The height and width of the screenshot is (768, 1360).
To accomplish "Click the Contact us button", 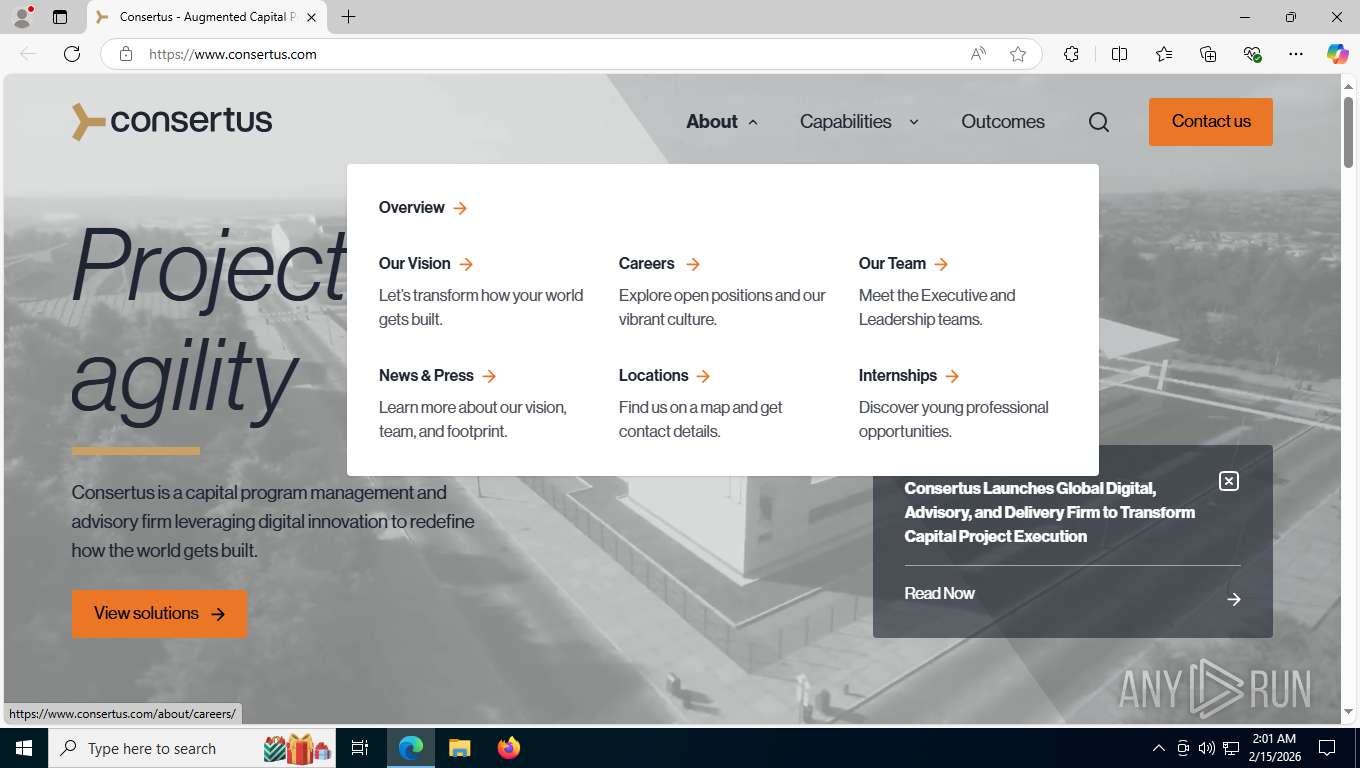I will tap(1211, 122).
